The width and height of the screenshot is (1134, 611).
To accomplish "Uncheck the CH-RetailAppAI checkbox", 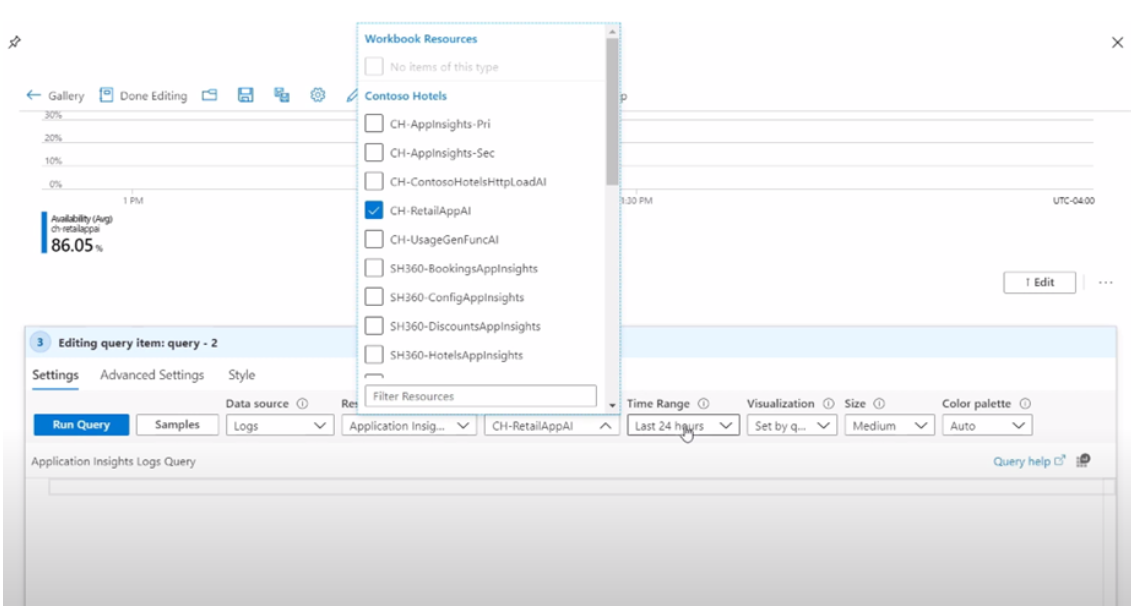I will (x=374, y=210).
